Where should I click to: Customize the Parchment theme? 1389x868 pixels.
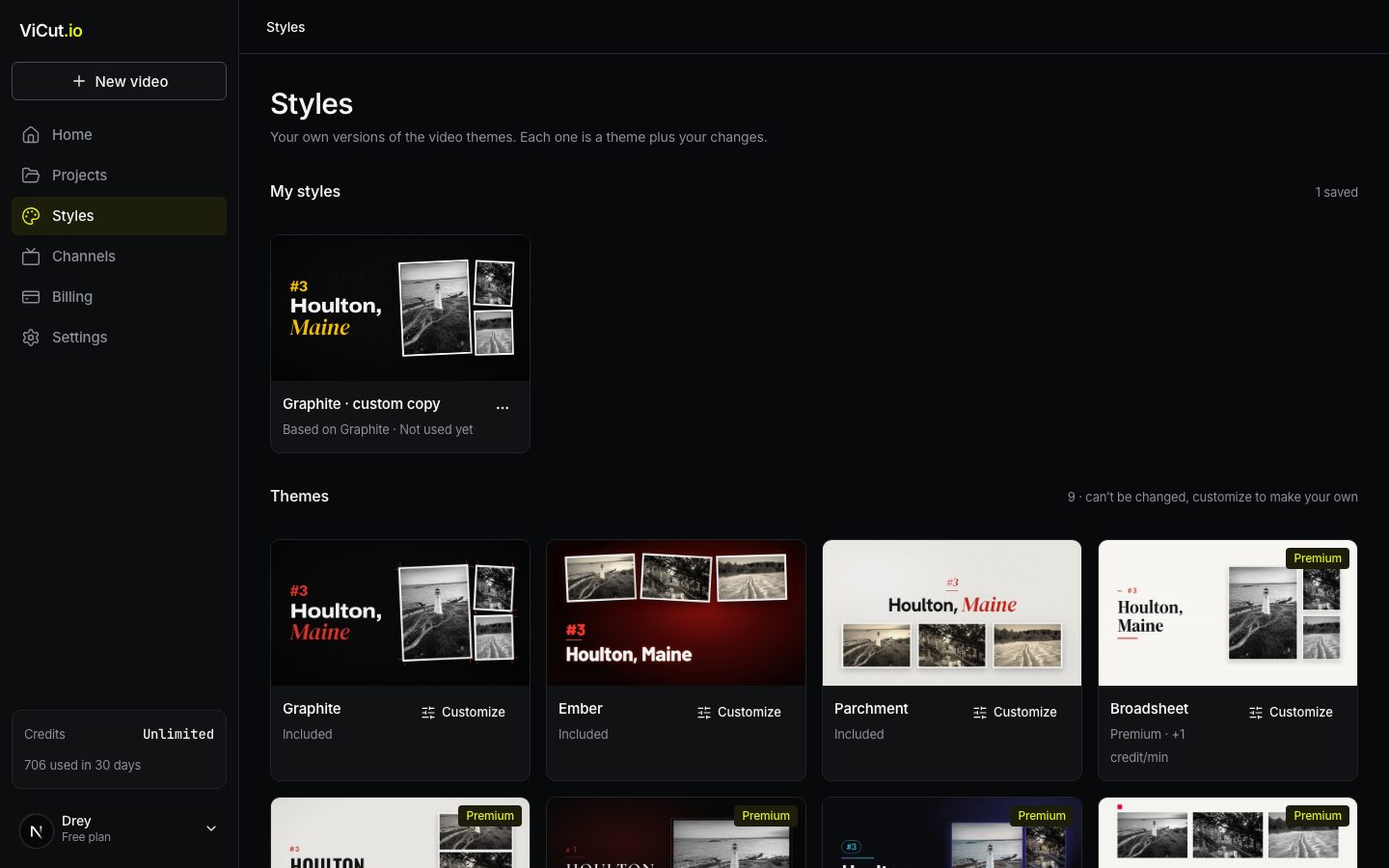1015,712
